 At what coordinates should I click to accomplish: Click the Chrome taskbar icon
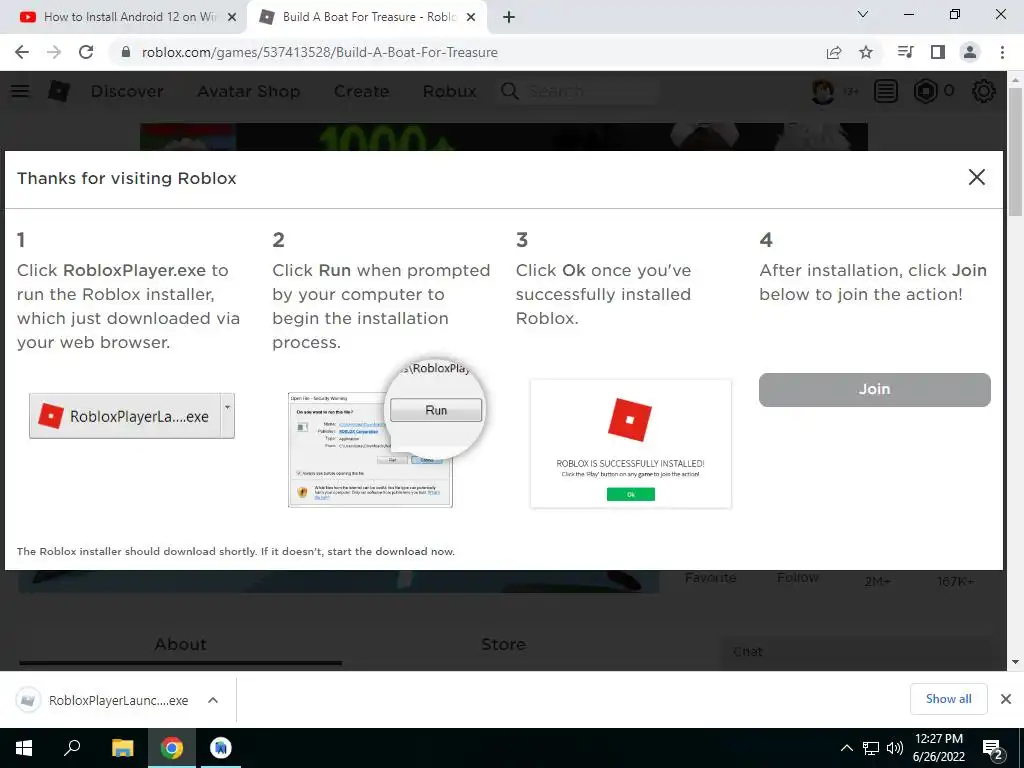172,748
